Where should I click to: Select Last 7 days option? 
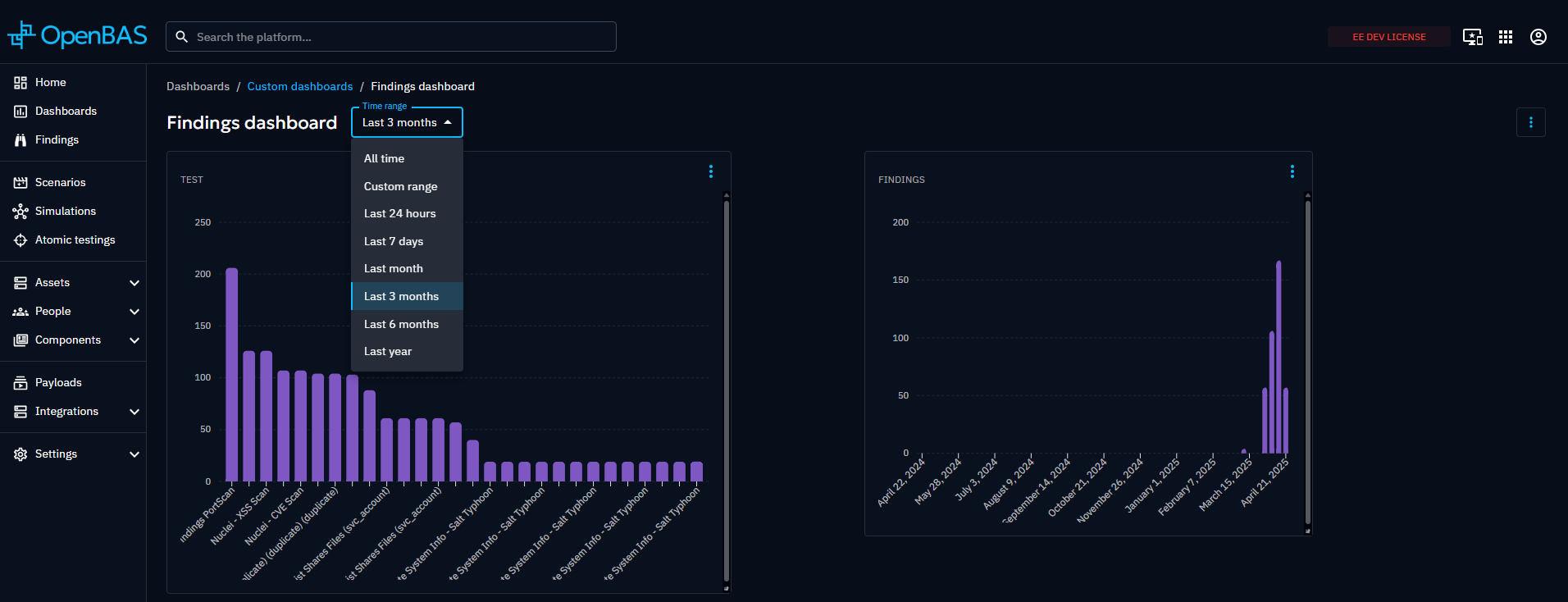pyautogui.click(x=407, y=241)
